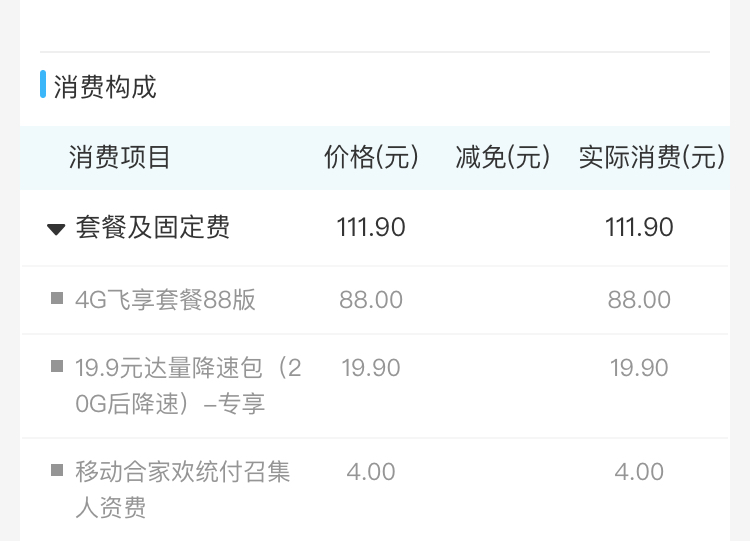Tap the 实际消费(元) column header
Image resolution: width=750 pixels, height=541 pixels.
(x=651, y=157)
